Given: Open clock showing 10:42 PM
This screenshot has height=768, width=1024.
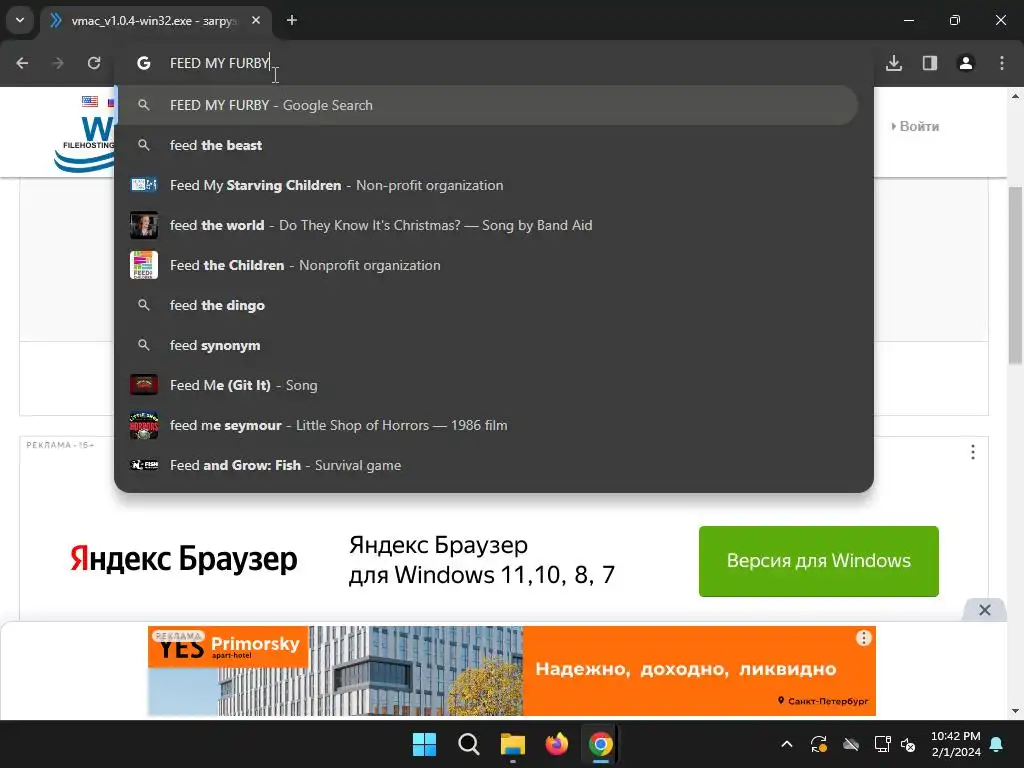Looking at the screenshot, I should (955, 744).
